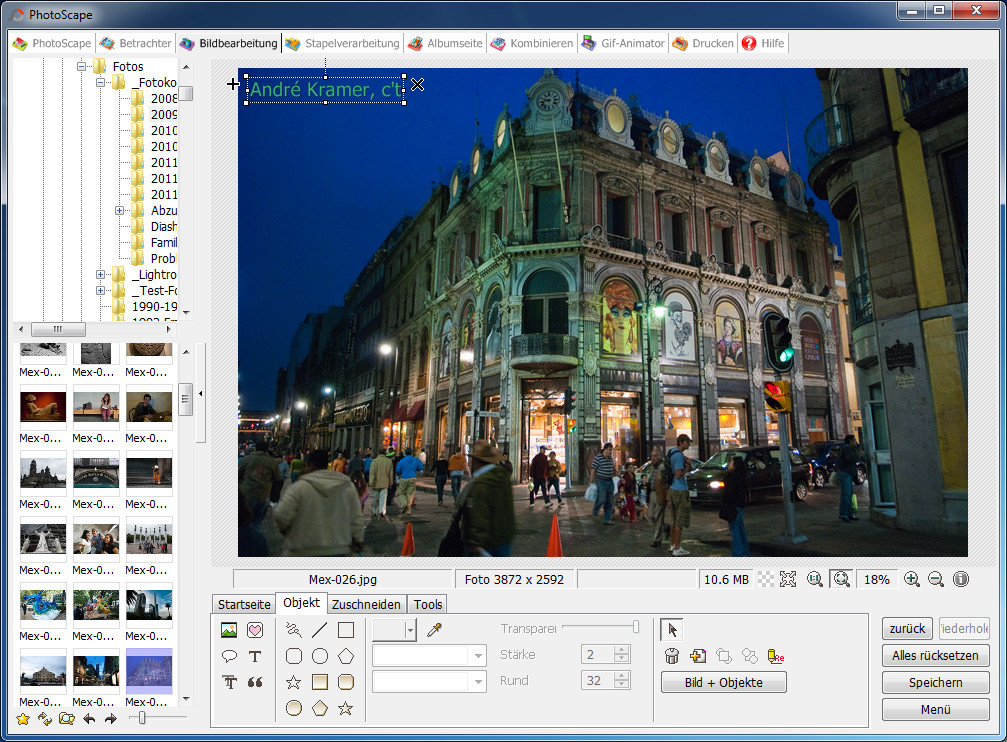Show image info with the i icon
This screenshot has width=1007, height=742.
click(961, 579)
